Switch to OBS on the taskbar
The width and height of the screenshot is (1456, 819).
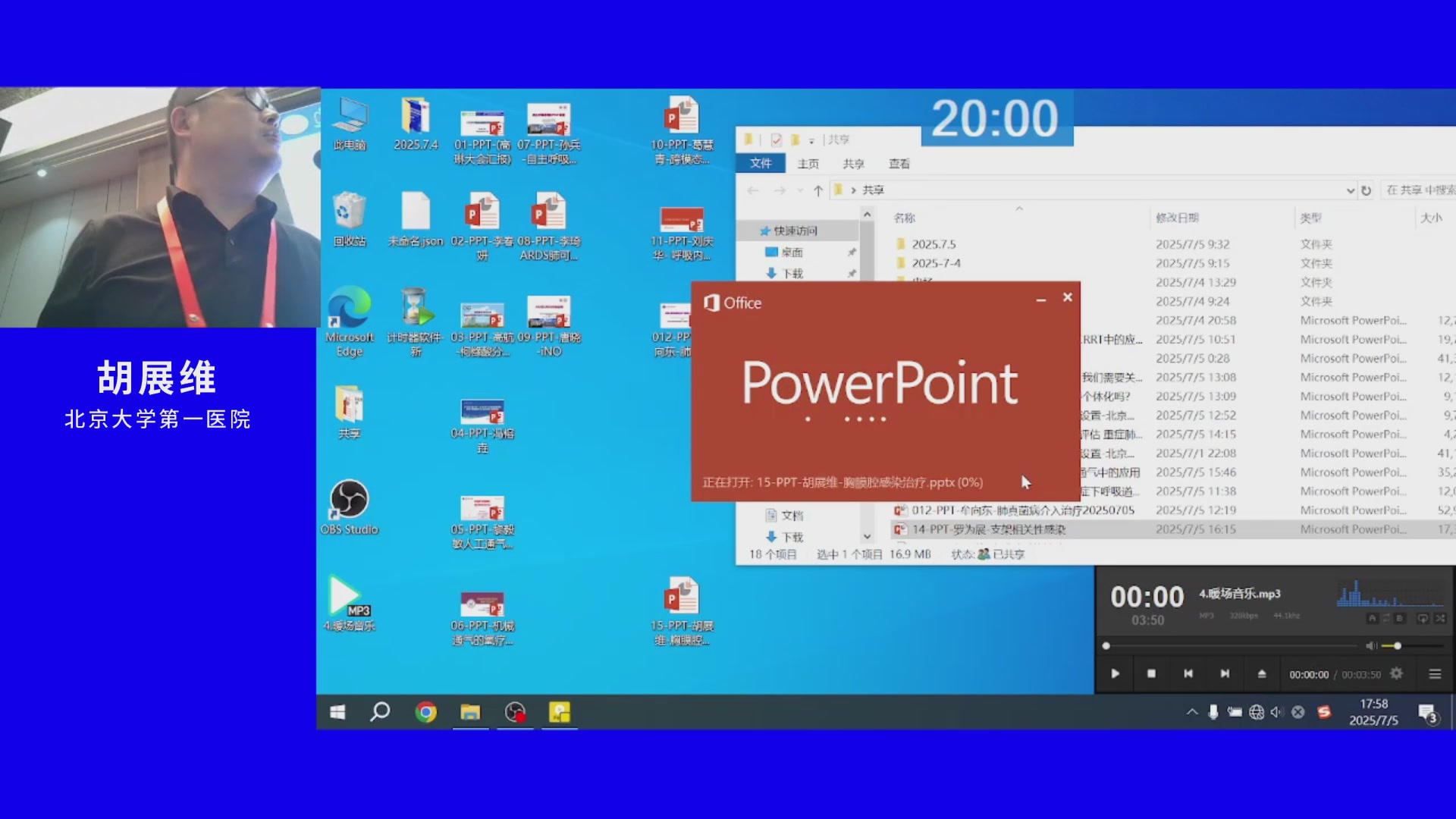point(515,712)
